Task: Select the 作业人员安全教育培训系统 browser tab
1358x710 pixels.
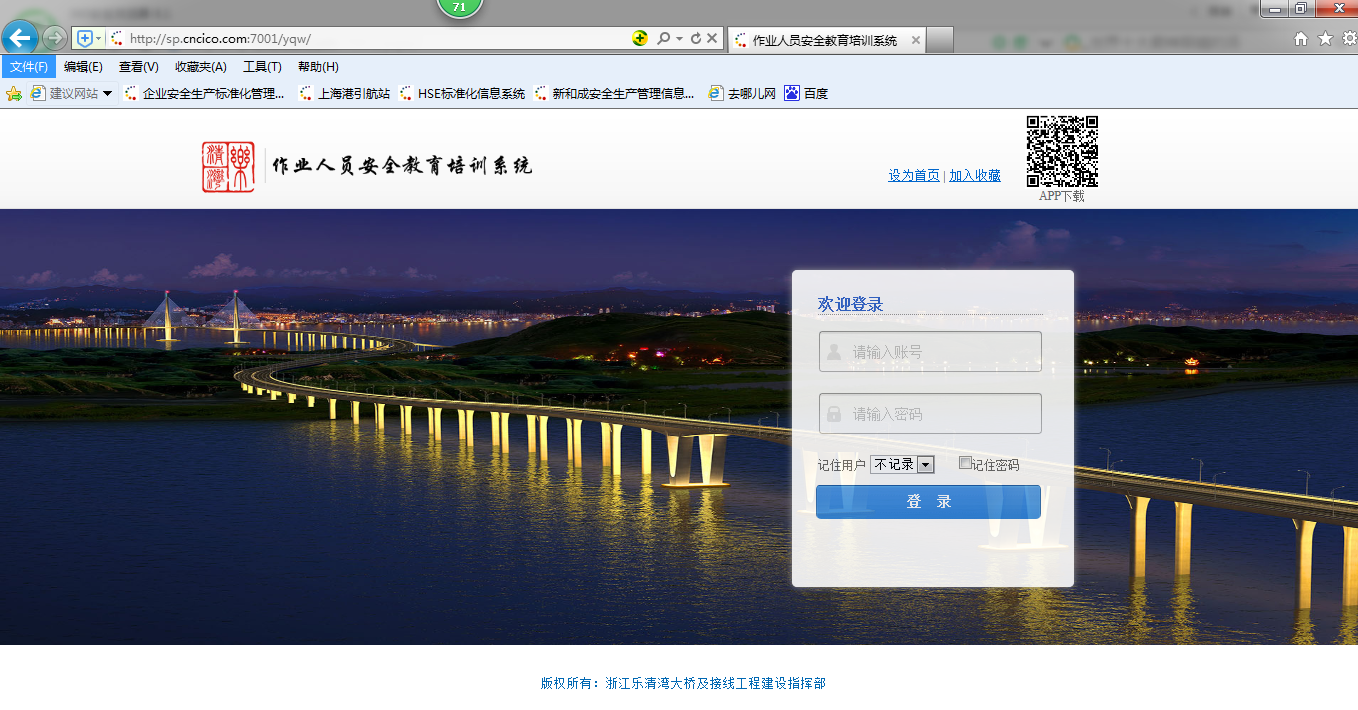Action: [825, 40]
